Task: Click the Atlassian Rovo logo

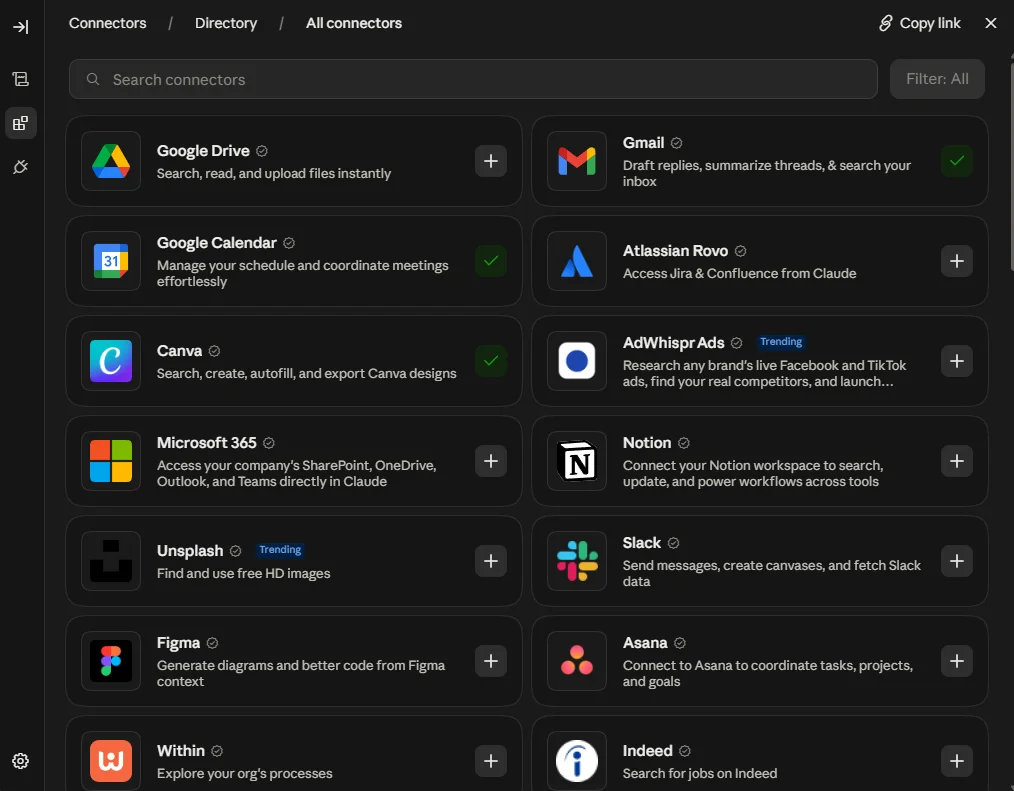Action: (577, 261)
